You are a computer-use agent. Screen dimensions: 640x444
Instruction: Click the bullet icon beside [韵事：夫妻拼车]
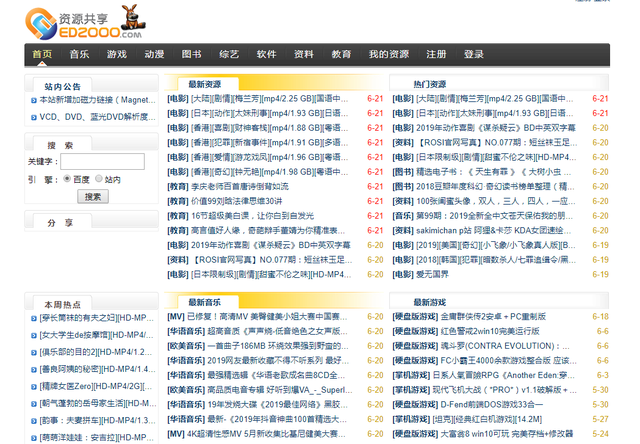click(34, 421)
